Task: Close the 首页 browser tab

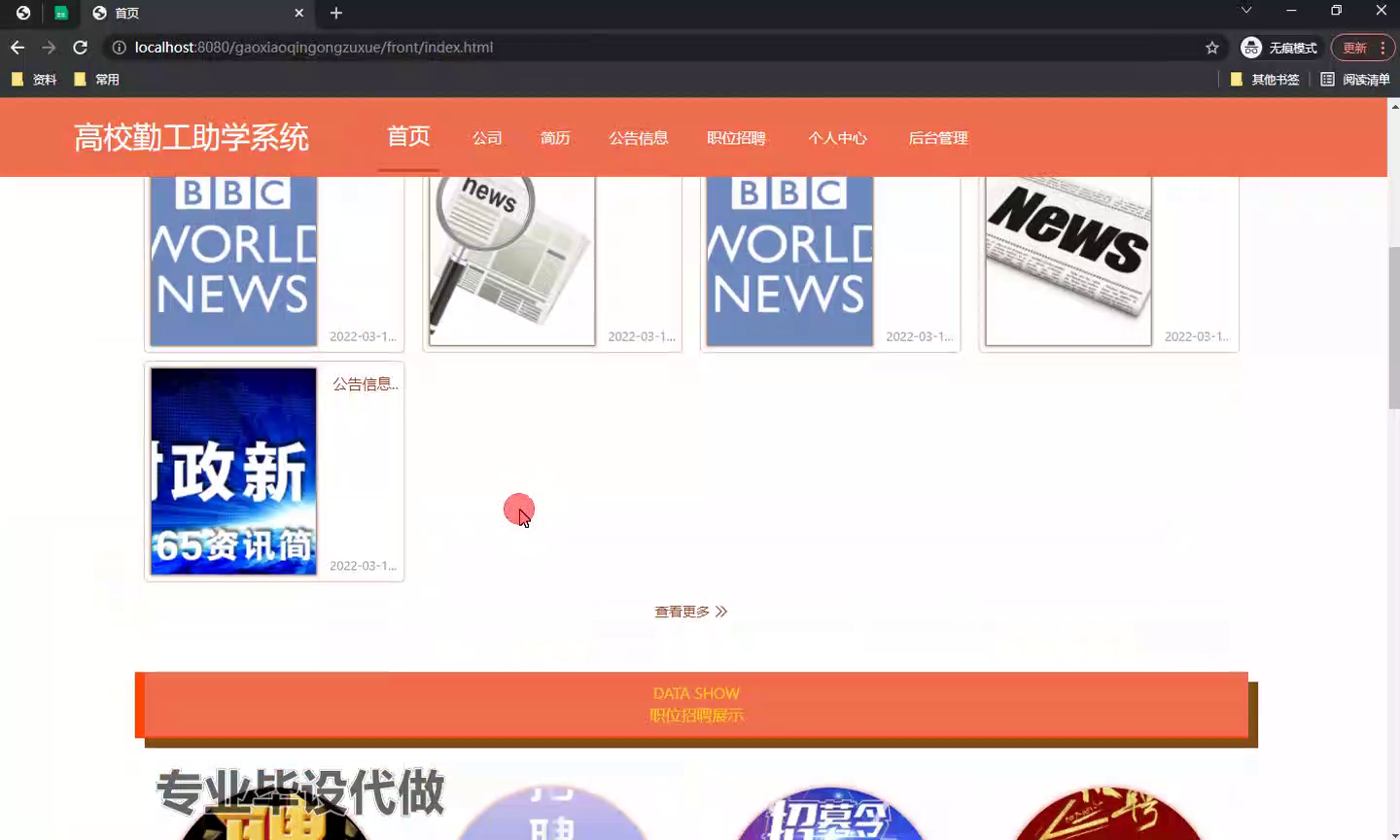Action: (298, 13)
